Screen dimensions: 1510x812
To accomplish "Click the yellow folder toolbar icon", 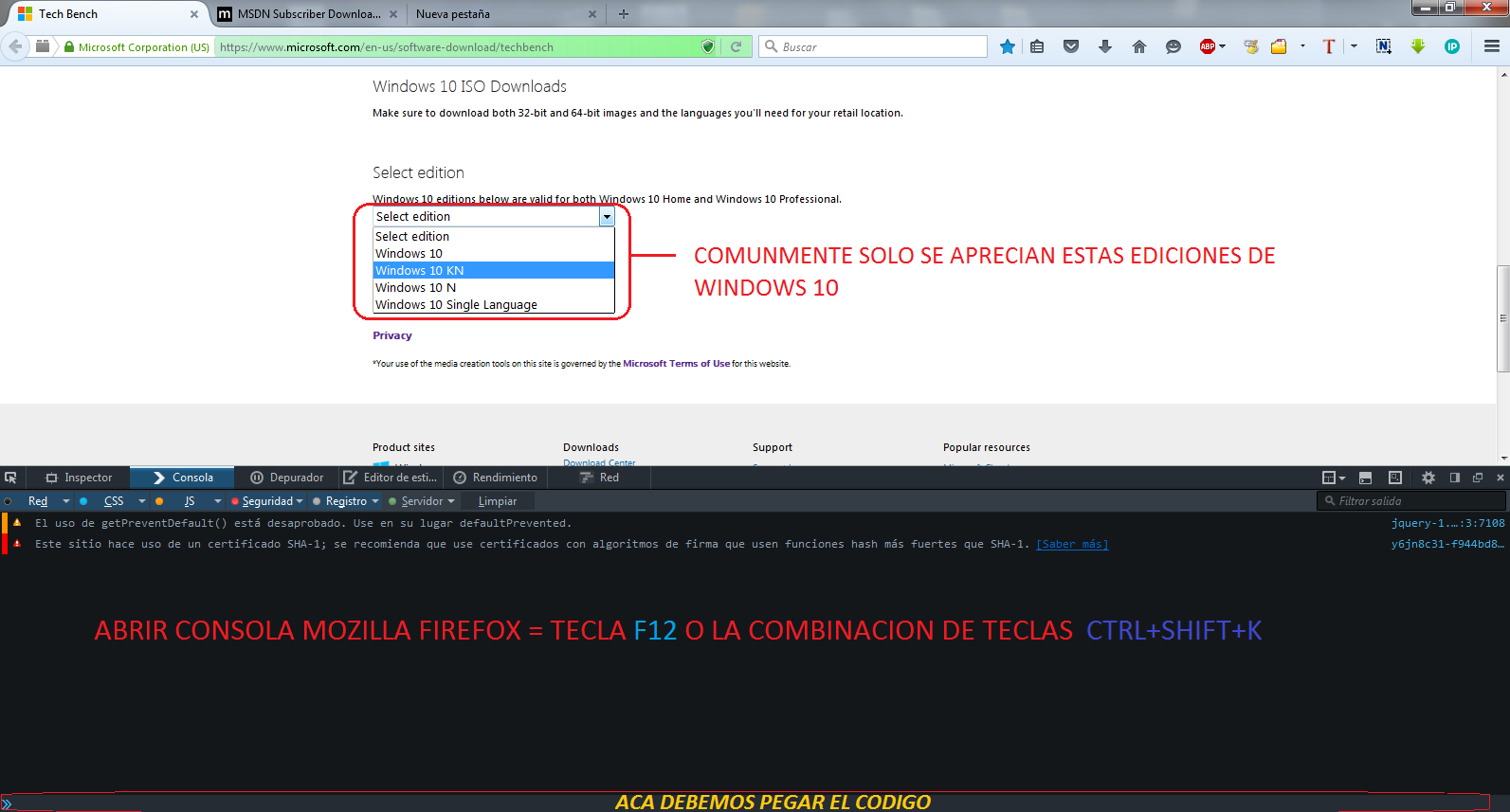I will click(1279, 46).
